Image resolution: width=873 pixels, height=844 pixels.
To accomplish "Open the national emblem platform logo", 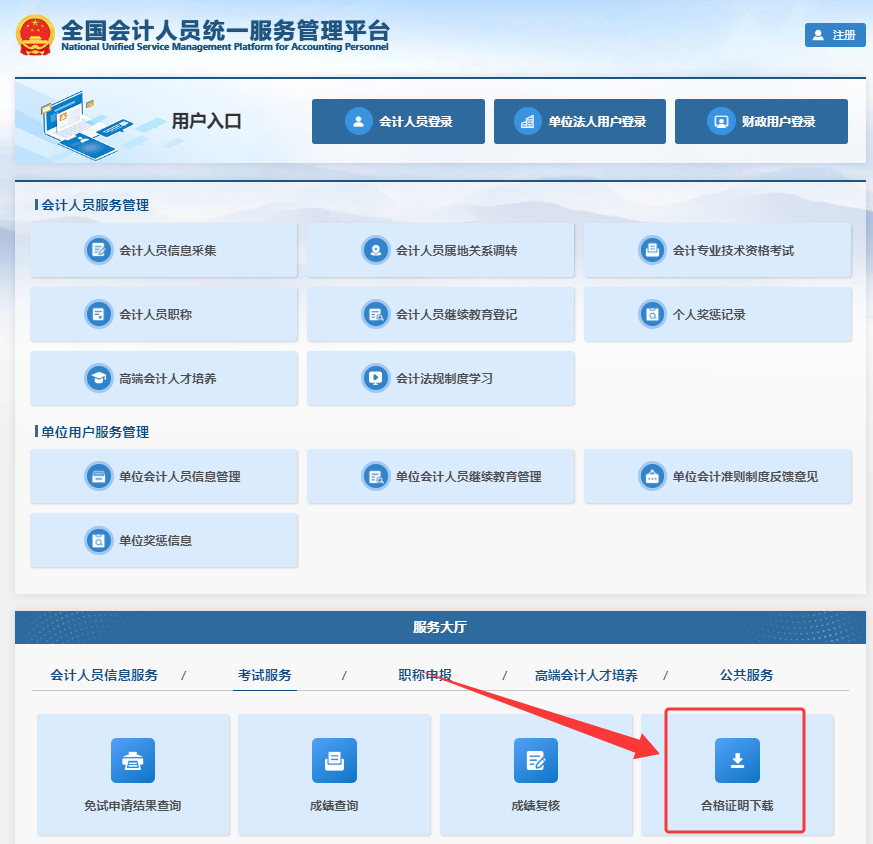I will (35, 34).
